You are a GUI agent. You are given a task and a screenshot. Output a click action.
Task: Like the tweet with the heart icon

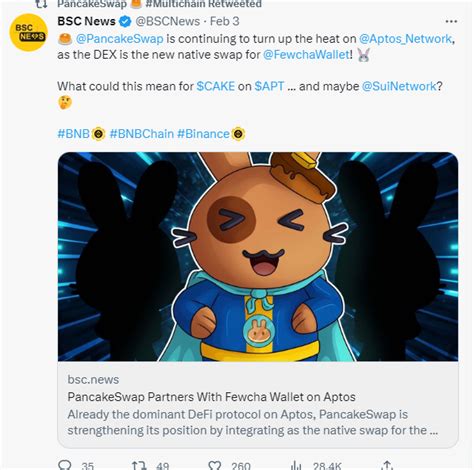[x=215, y=465]
